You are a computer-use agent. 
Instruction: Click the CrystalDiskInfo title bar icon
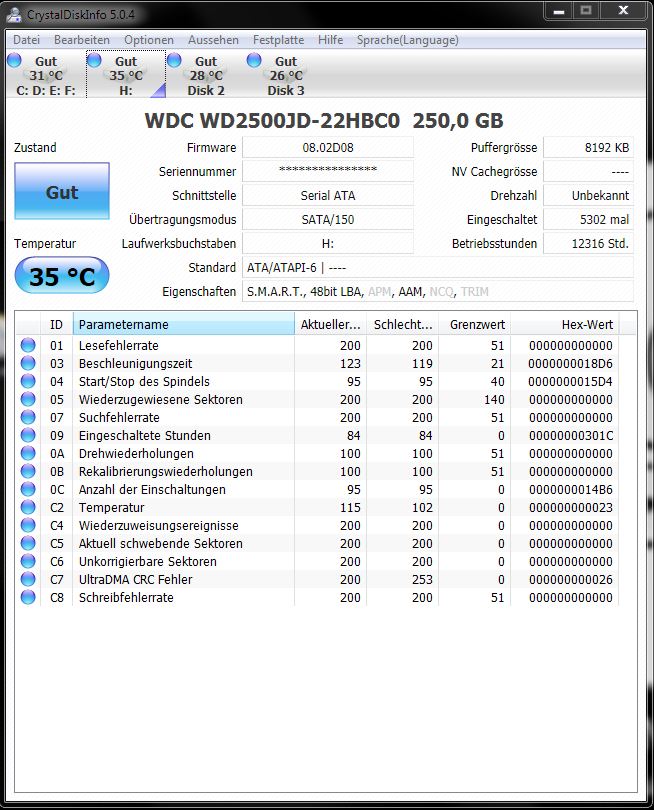pyautogui.click(x=14, y=14)
